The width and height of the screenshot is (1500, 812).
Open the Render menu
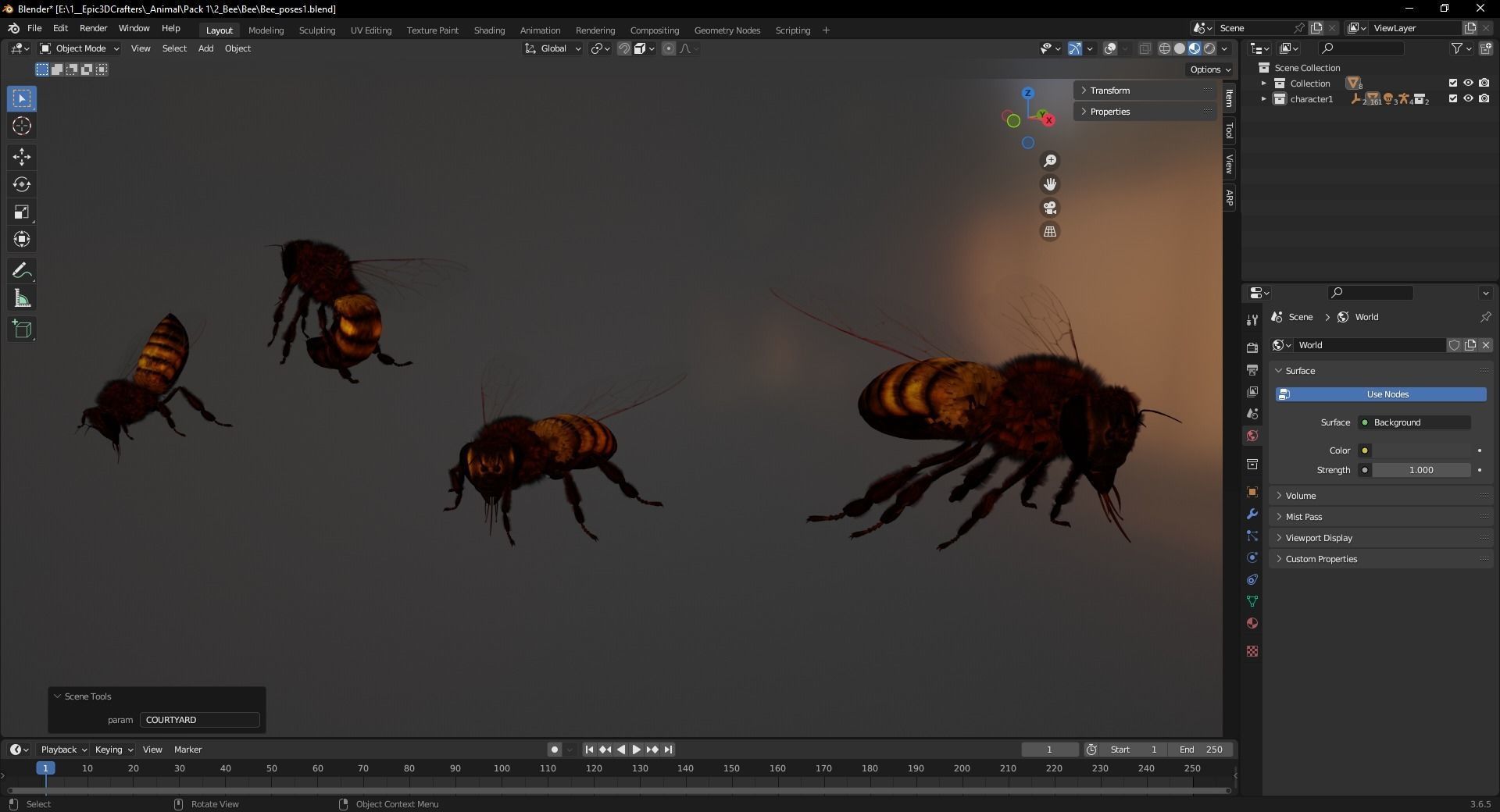coord(93,28)
